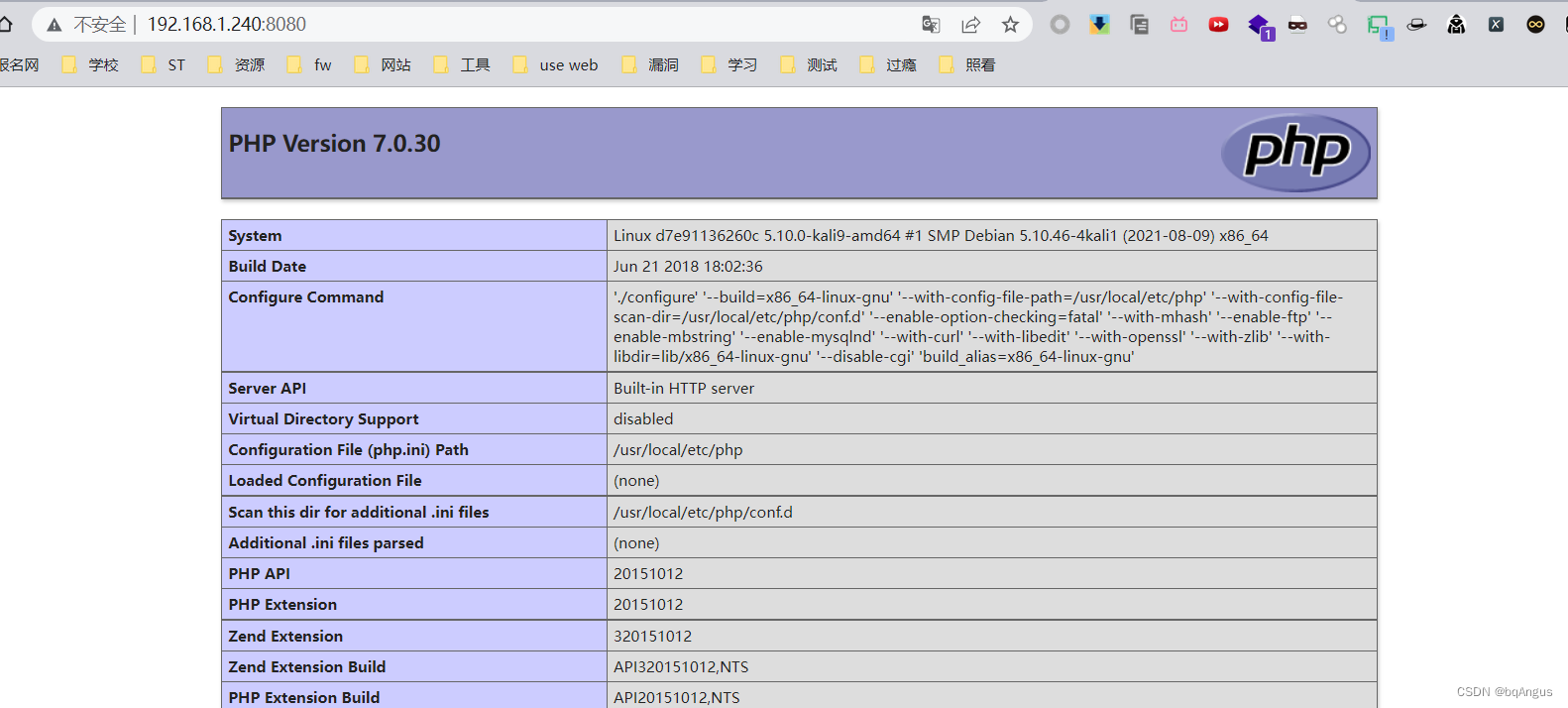The height and width of the screenshot is (708, 1568).
Task: Click the hooded hacker figure extension icon
Action: 1456,25
